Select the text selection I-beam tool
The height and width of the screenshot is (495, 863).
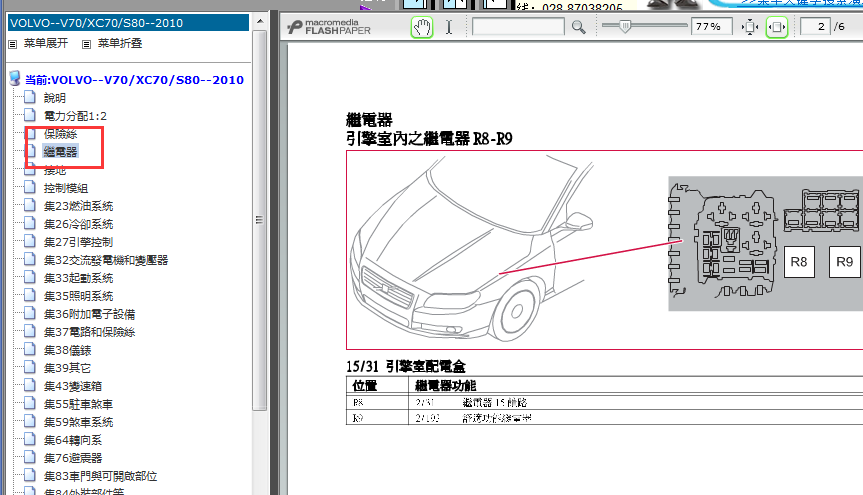[x=449, y=27]
